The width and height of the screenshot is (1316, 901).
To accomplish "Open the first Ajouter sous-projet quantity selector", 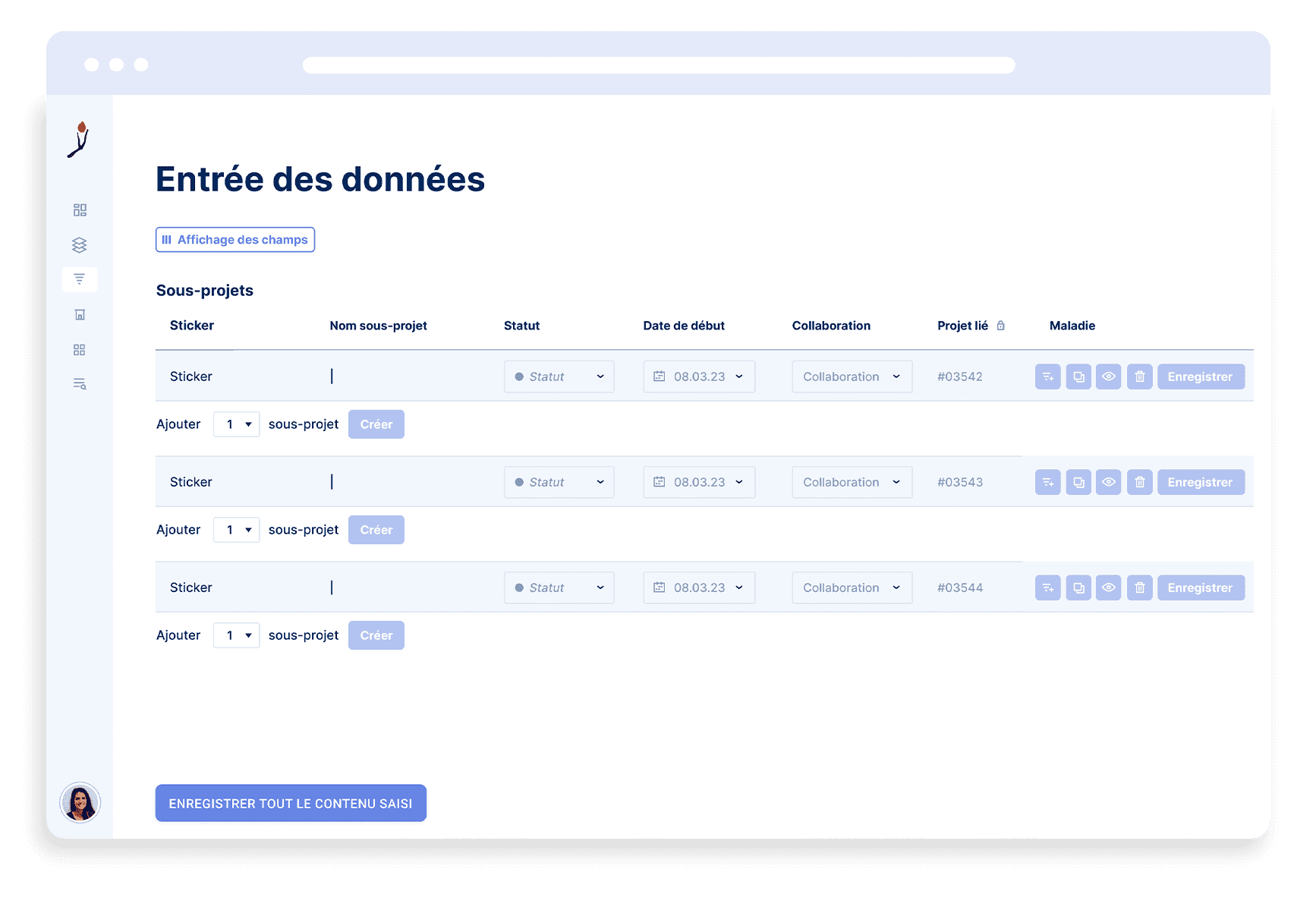I will coord(236,424).
